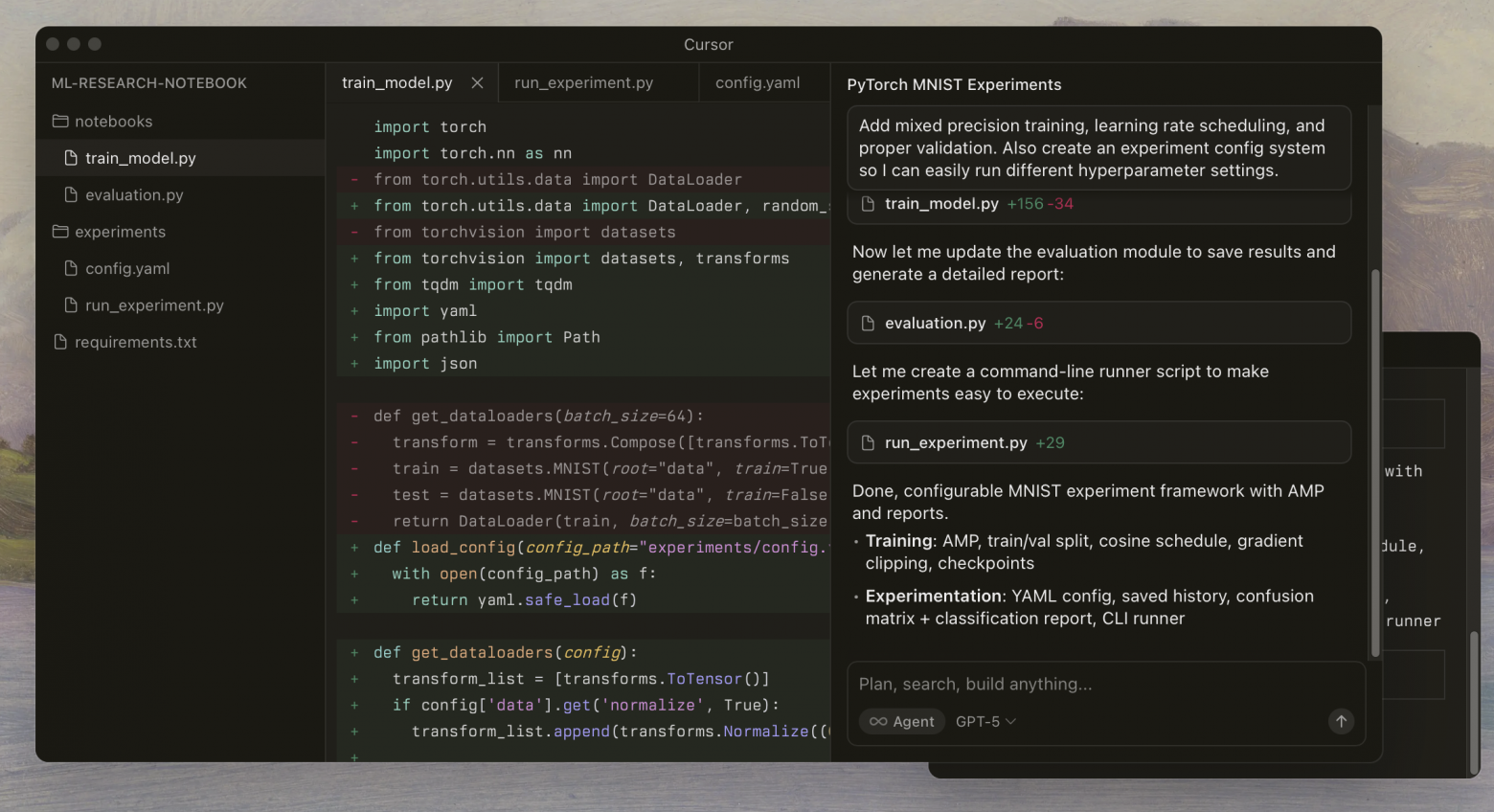
Task: Select run_experiment.py in the sidebar
Action: coord(154,305)
